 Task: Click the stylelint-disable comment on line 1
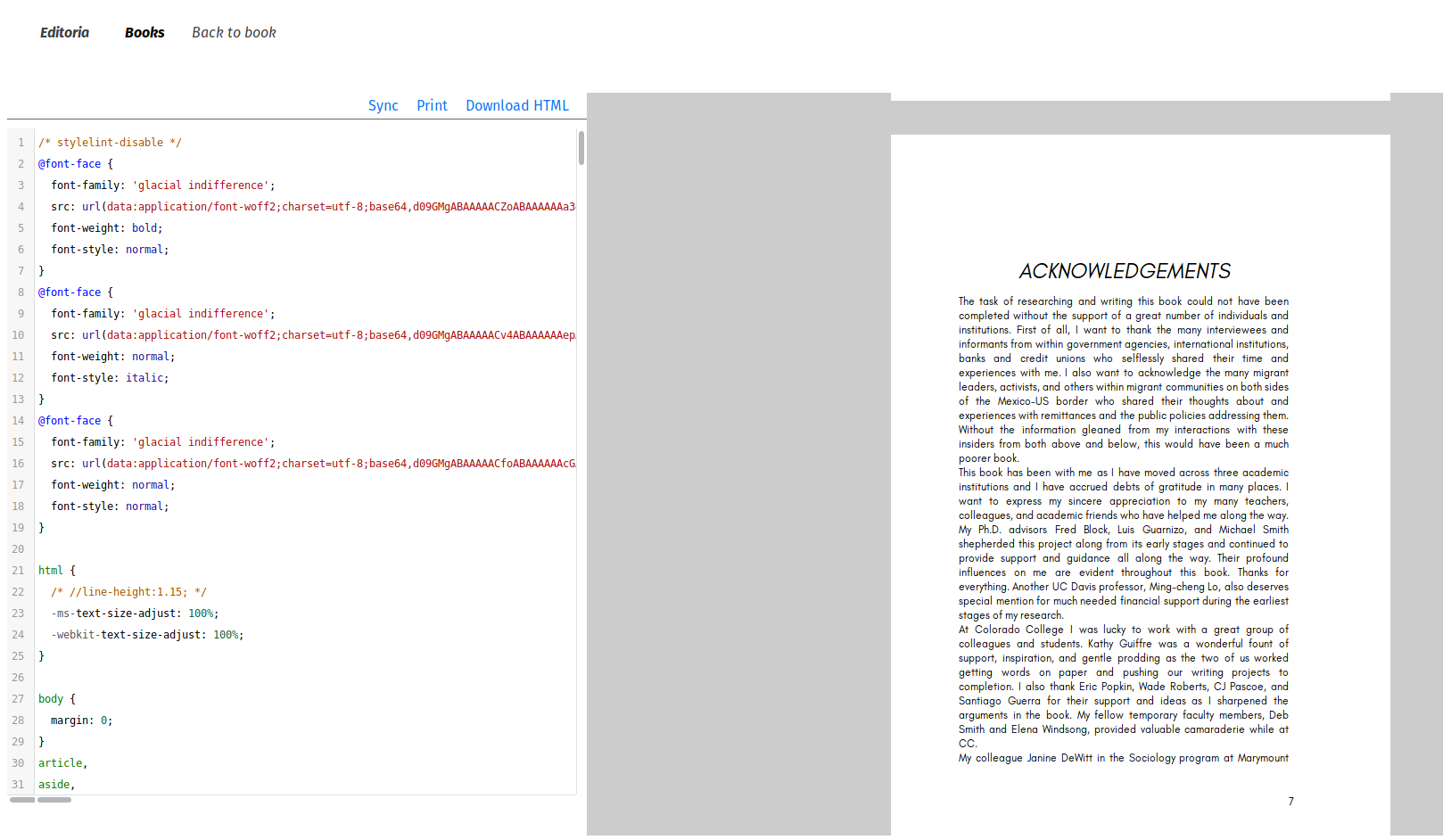point(110,143)
